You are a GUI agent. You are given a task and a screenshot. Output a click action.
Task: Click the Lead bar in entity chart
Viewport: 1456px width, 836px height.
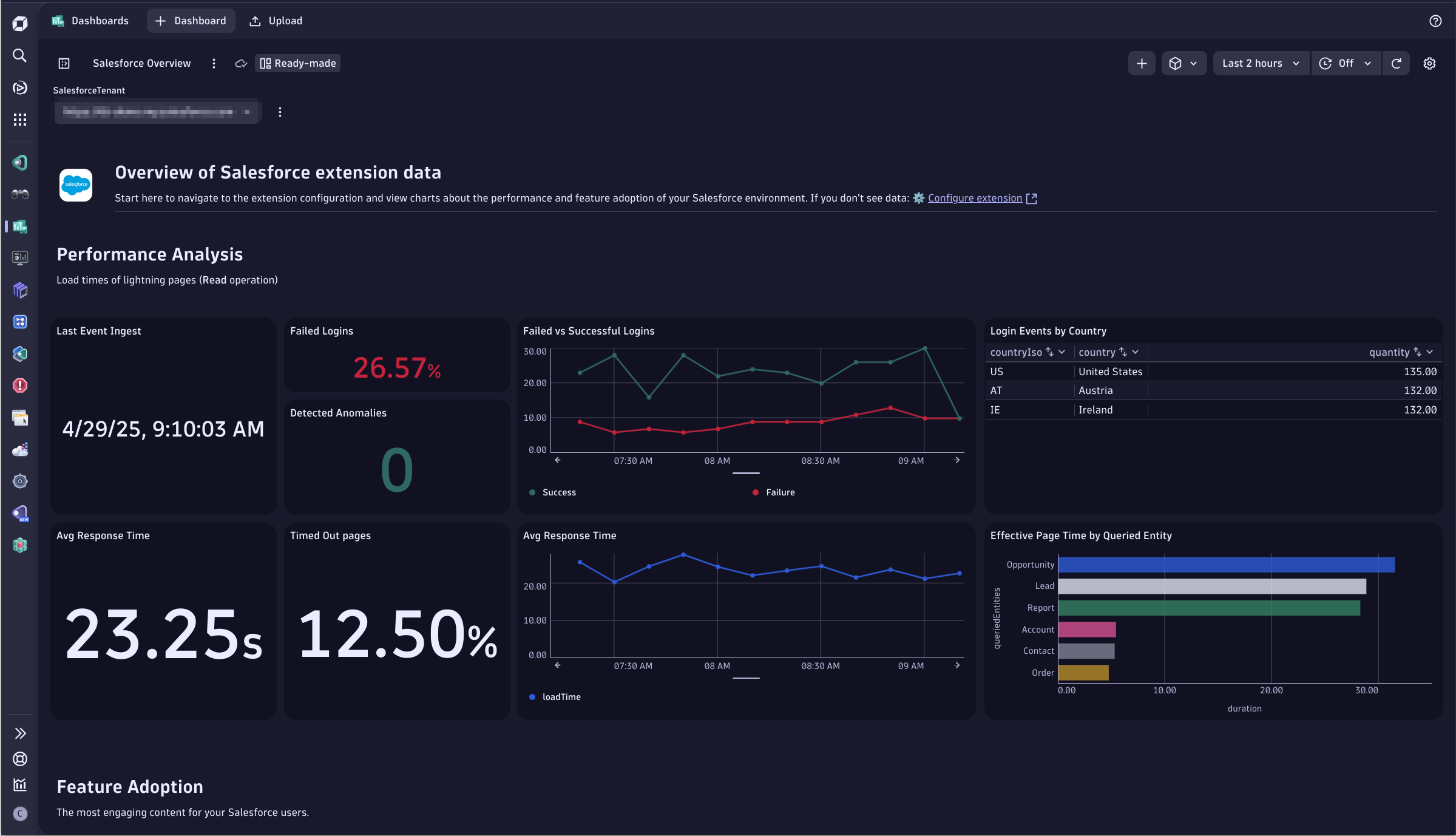(x=1212, y=586)
